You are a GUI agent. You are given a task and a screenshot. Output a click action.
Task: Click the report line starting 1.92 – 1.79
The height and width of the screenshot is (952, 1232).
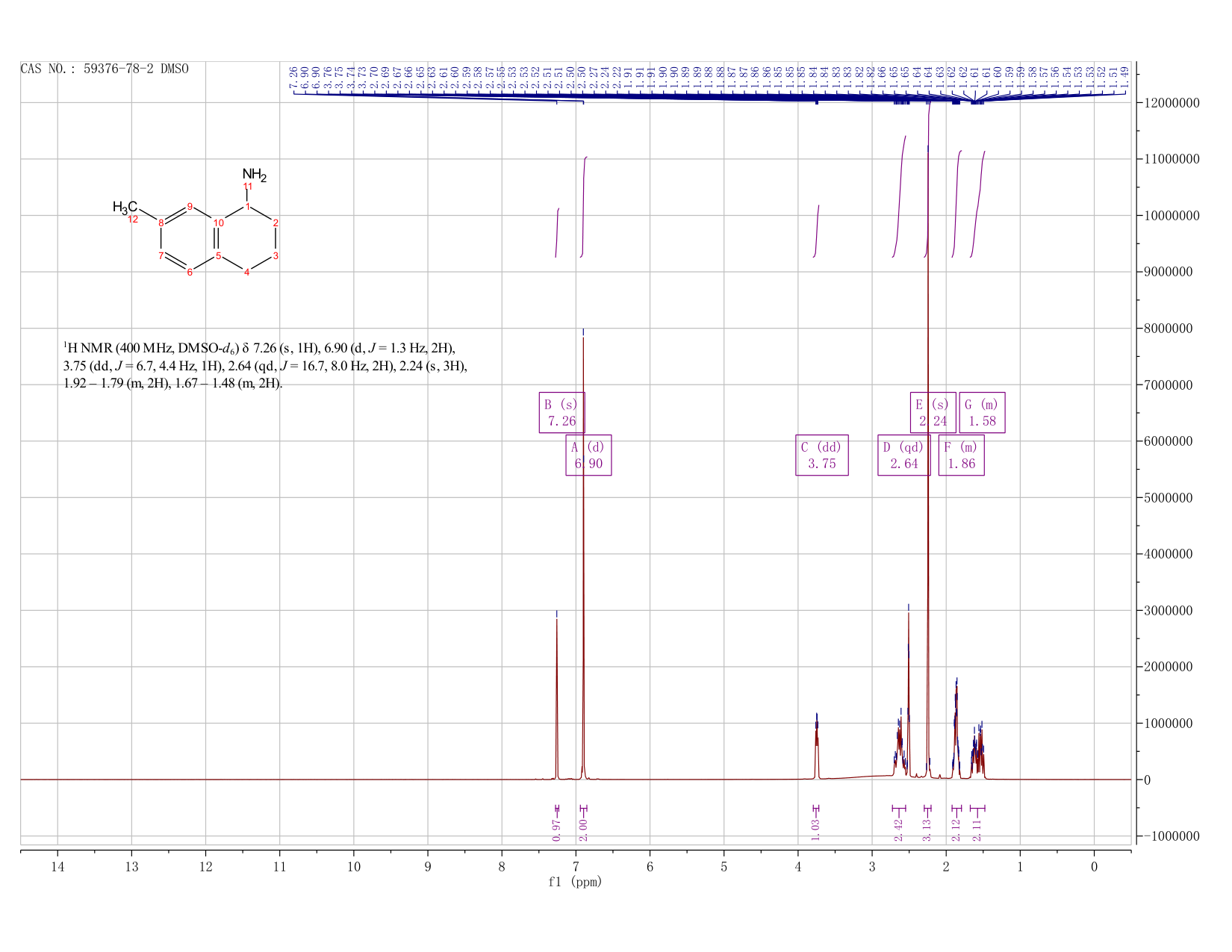tap(173, 384)
